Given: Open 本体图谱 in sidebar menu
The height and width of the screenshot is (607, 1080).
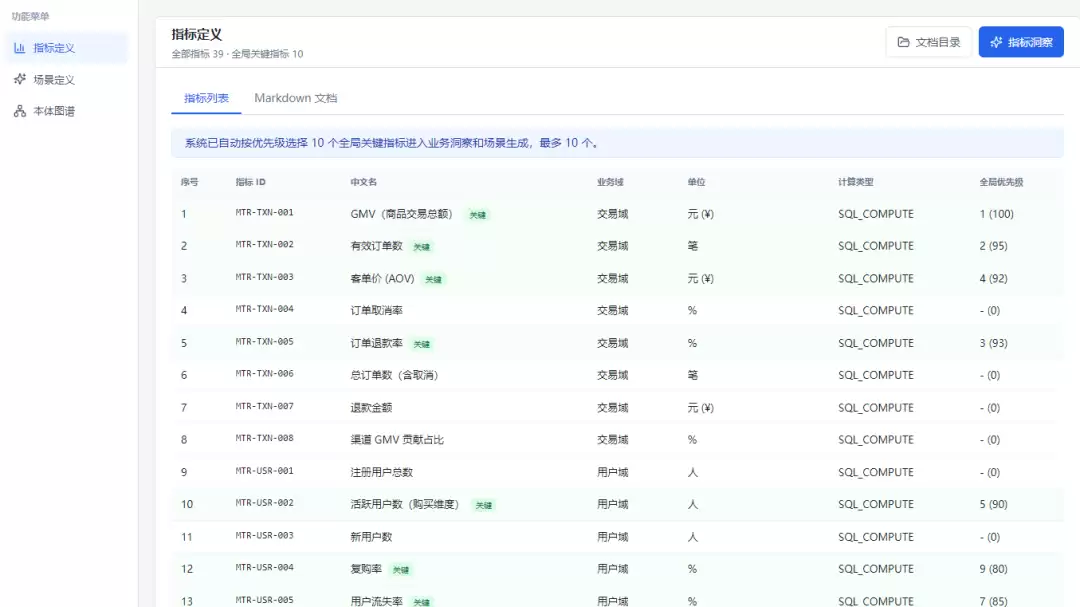Looking at the screenshot, I should 65,111.
